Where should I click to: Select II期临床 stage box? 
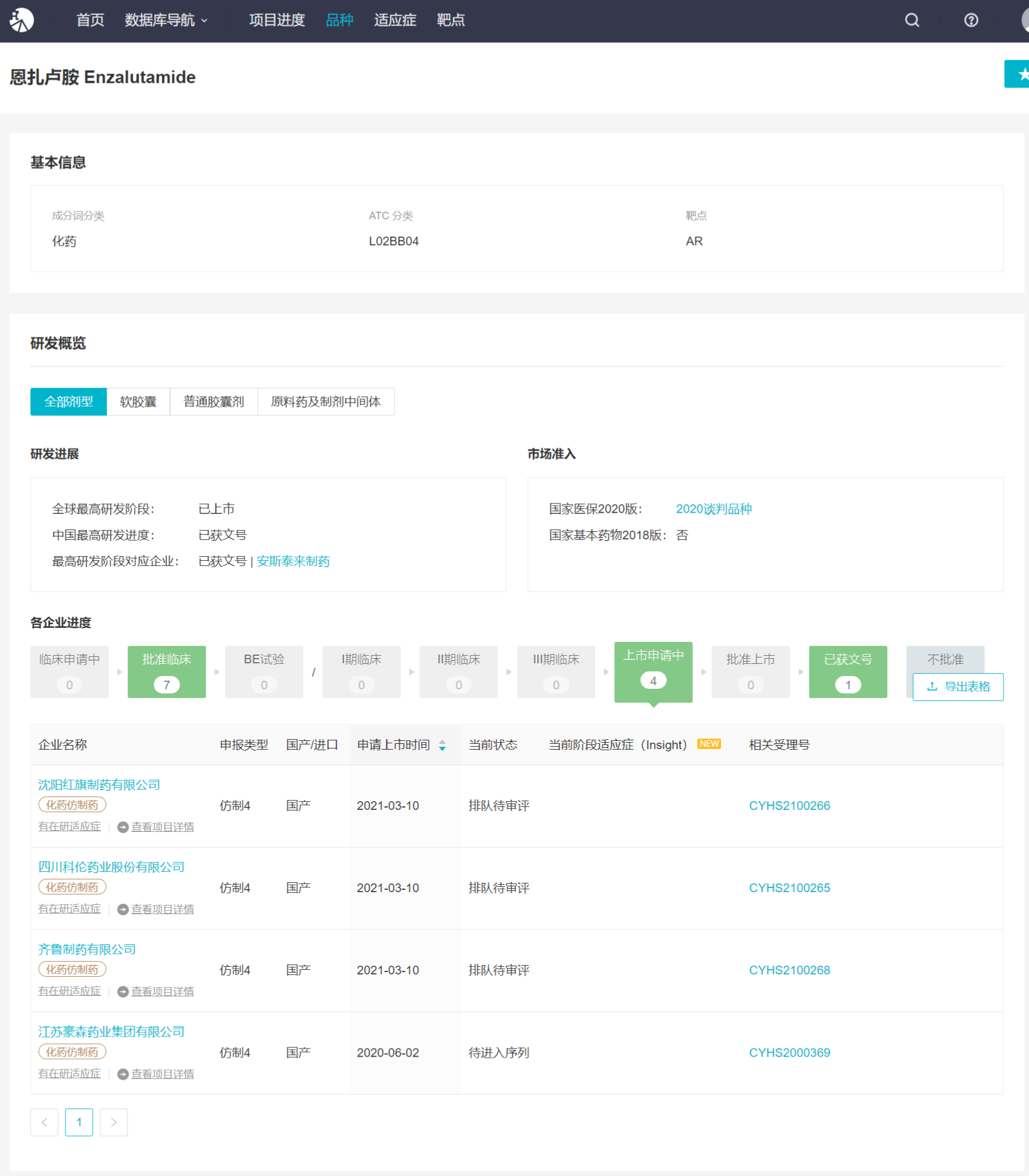coord(459,672)
